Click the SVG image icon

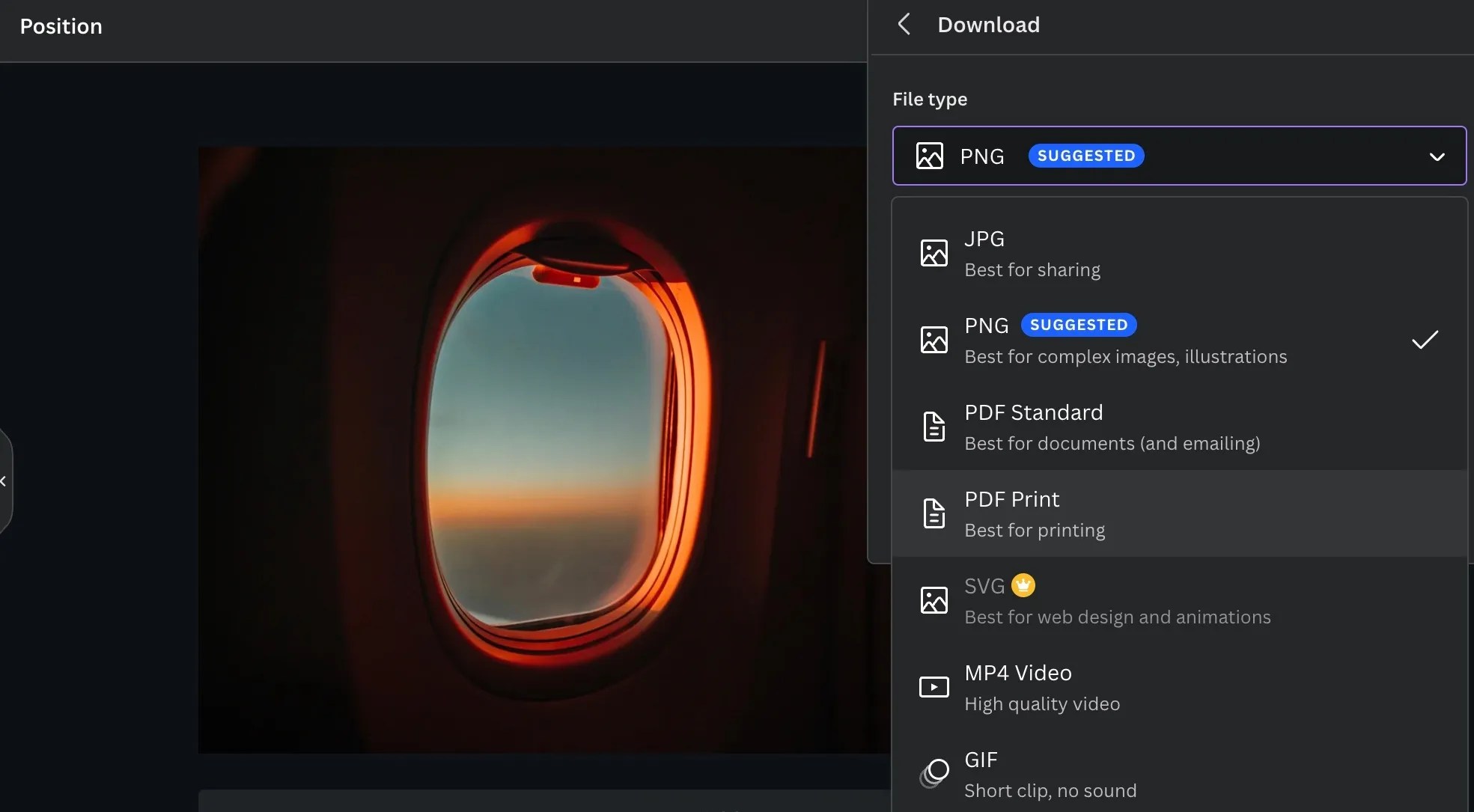(934, 600)
